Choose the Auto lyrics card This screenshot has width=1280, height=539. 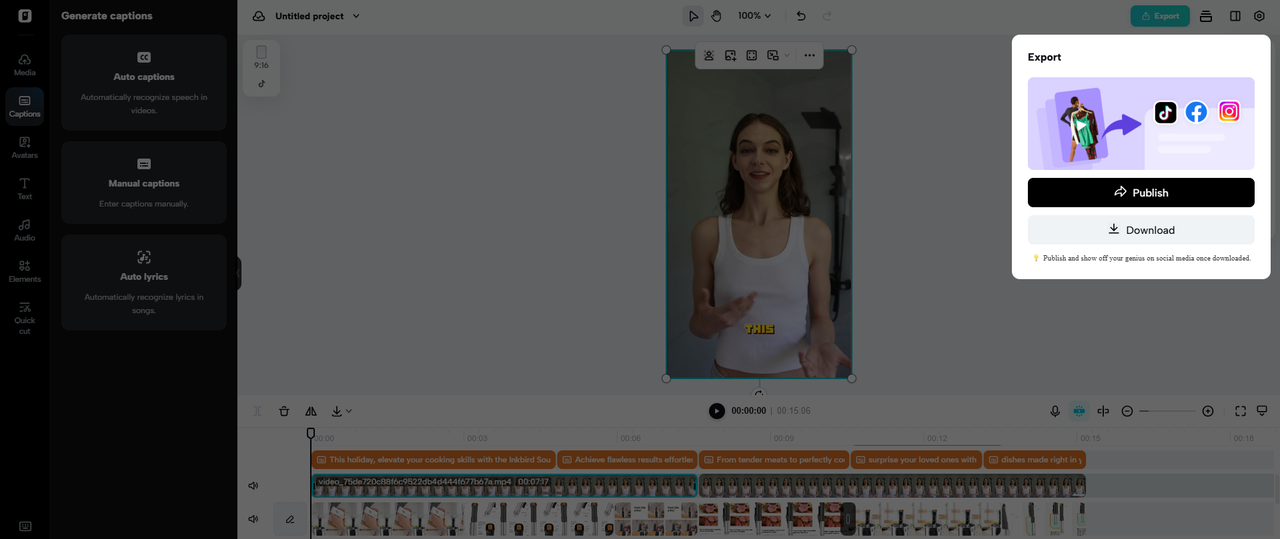point(144,282)
